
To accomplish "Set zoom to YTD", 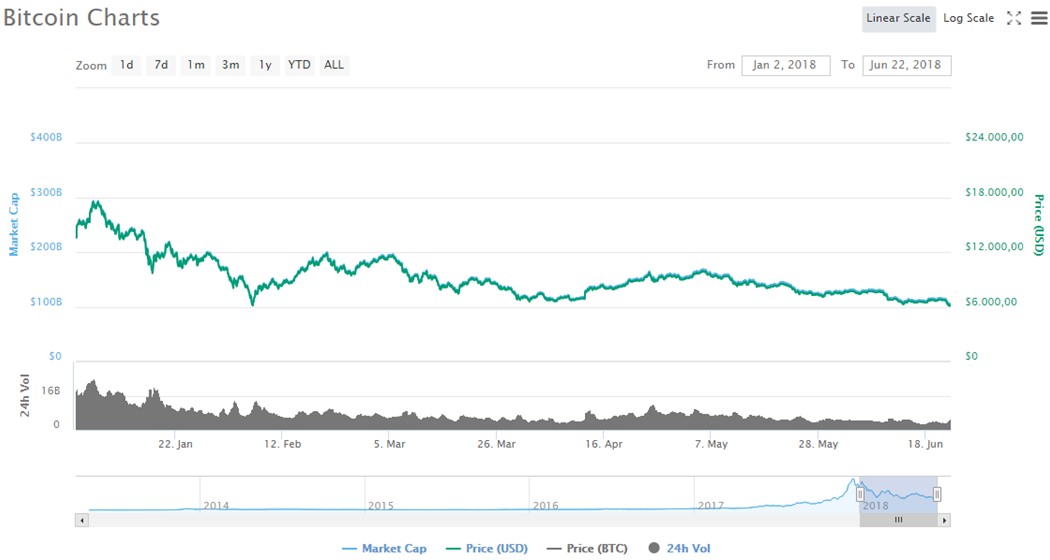I will click(x=299, y=65).
